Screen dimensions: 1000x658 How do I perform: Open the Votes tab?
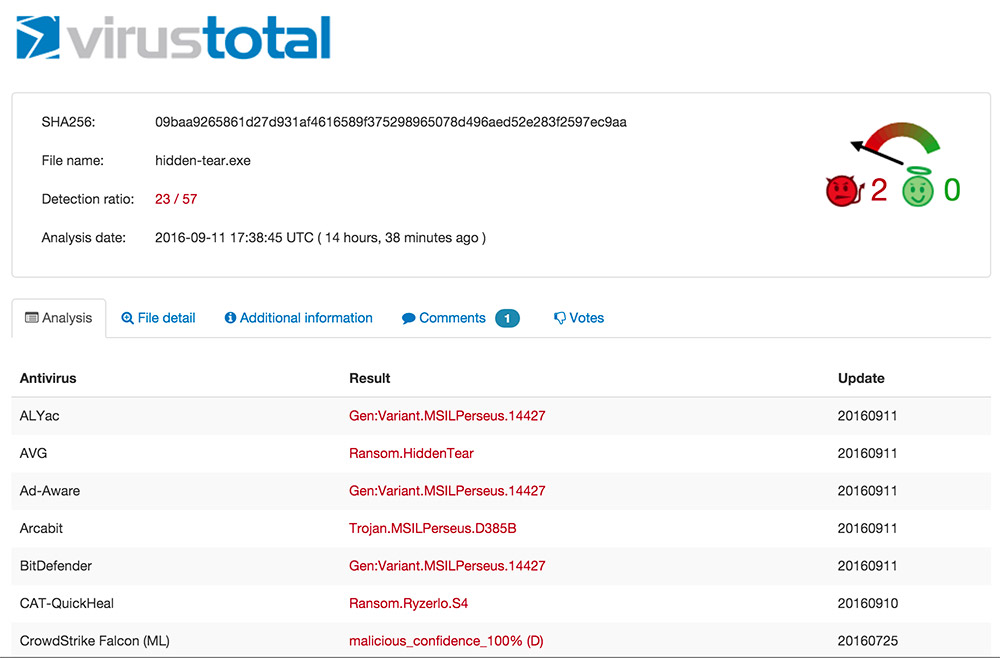point(579,318)
